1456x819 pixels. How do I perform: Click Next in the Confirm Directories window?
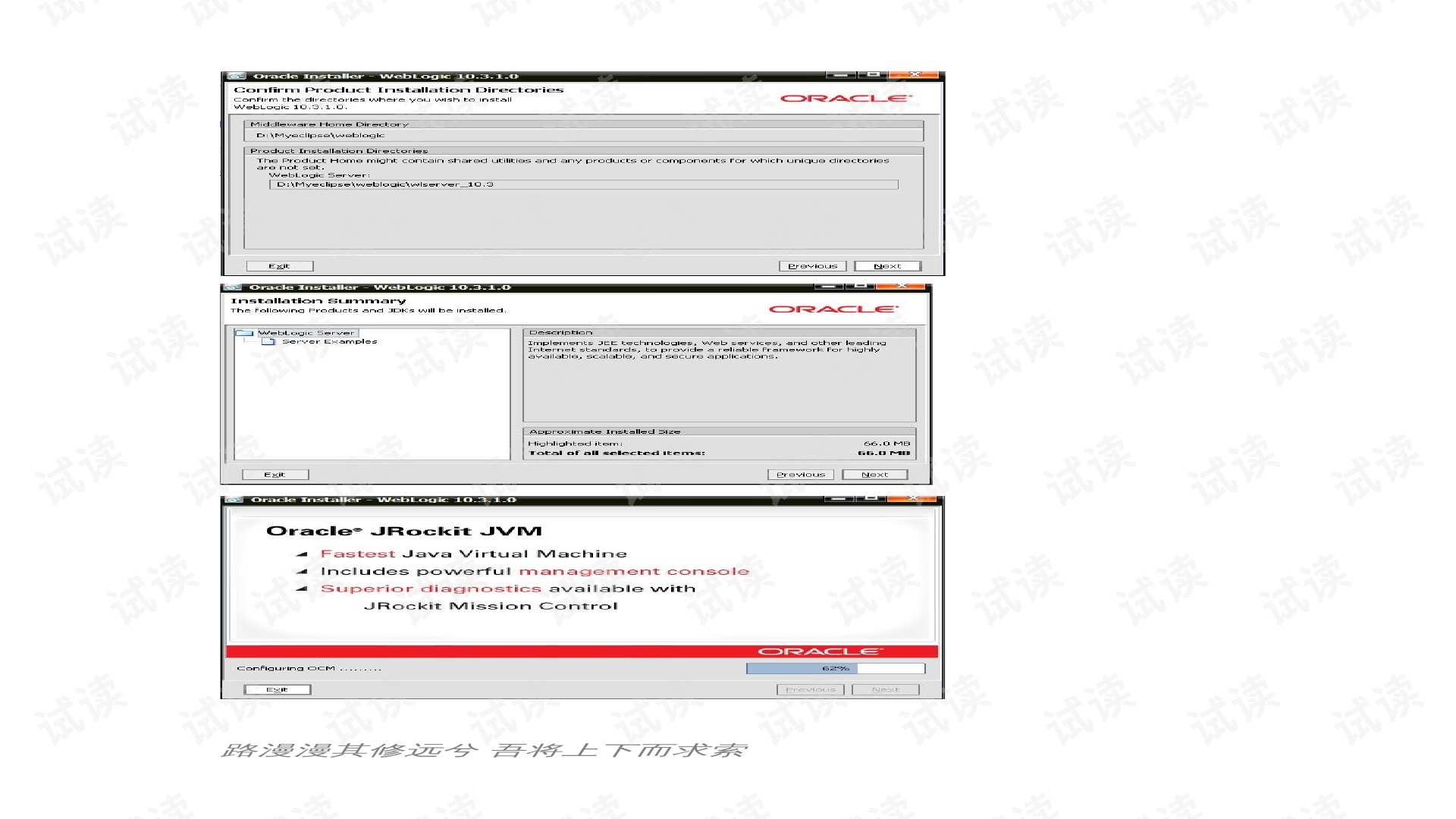[x=887, y=266]
